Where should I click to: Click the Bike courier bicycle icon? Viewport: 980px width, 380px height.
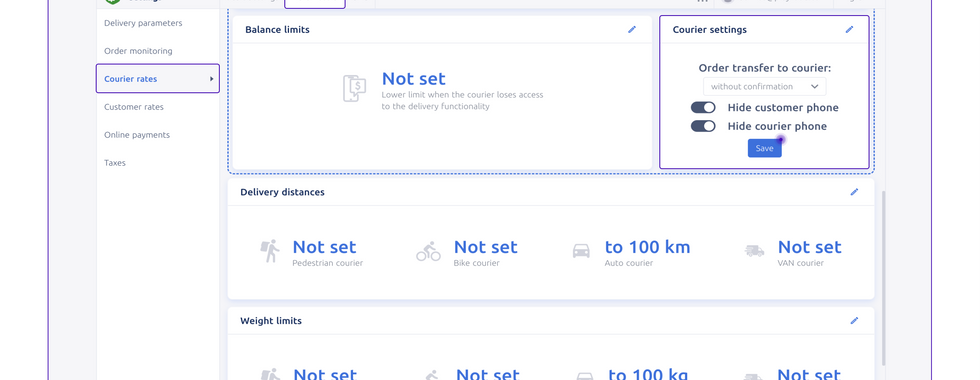(428, 252)
